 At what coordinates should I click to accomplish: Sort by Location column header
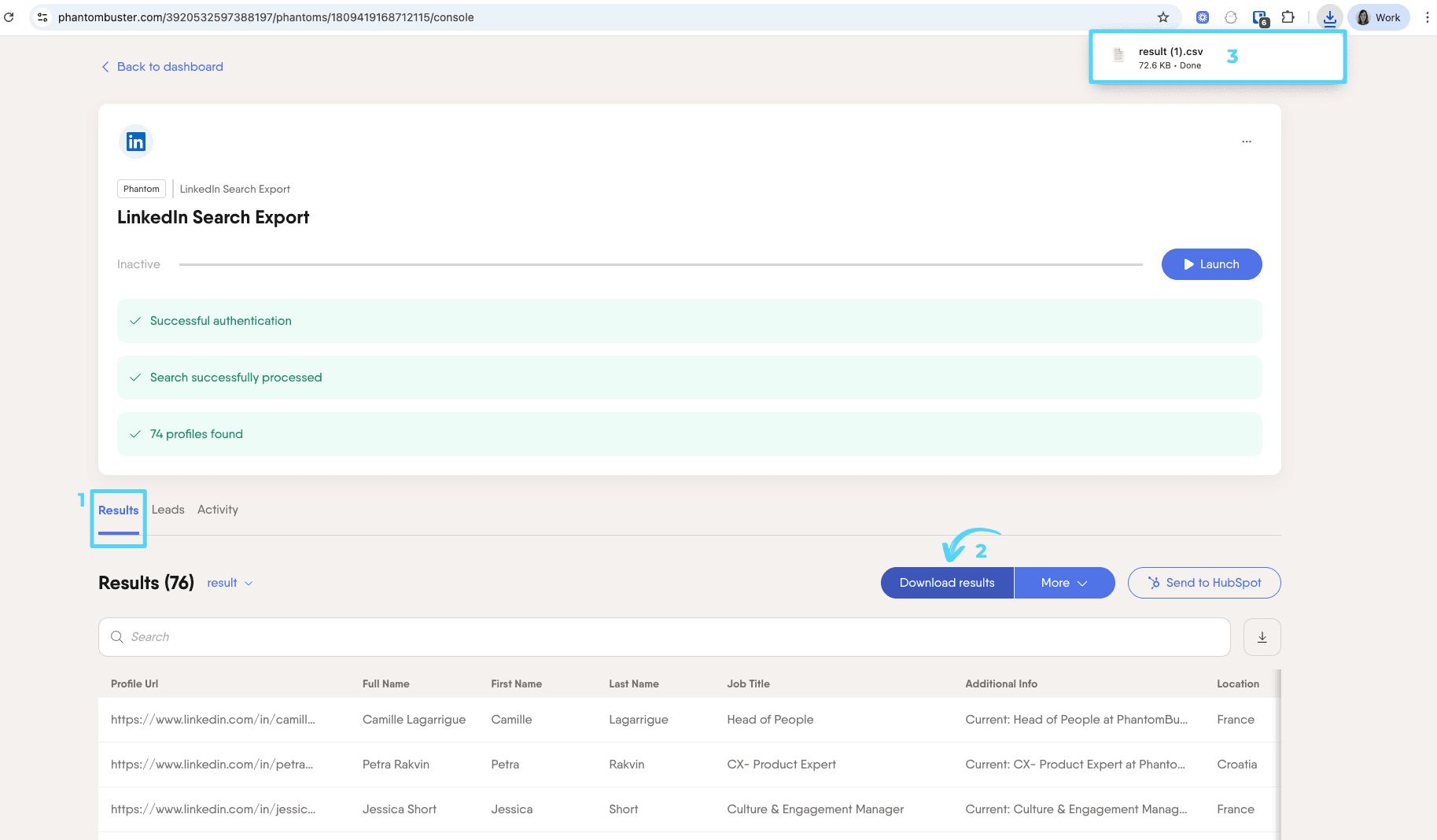[1238, 683]
